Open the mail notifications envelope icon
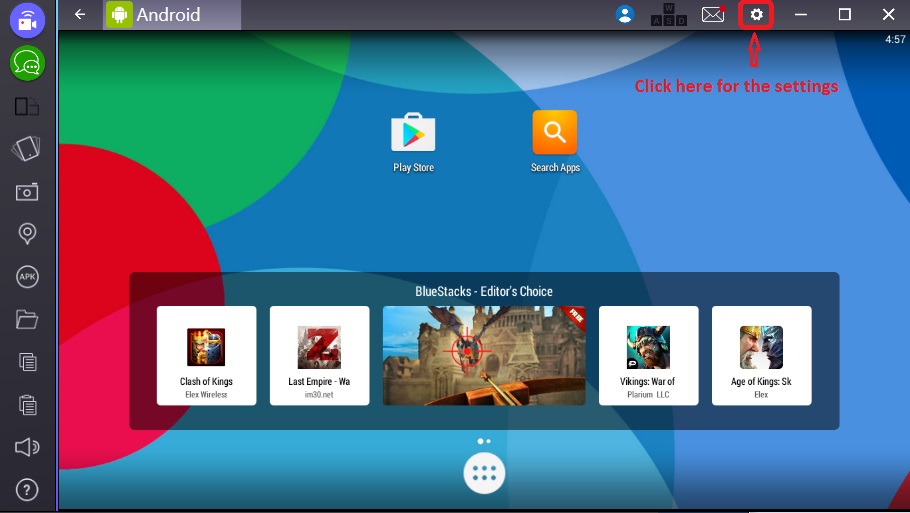Image resolution: width=910 pixels, height=513 pixels. click(713, 15)
